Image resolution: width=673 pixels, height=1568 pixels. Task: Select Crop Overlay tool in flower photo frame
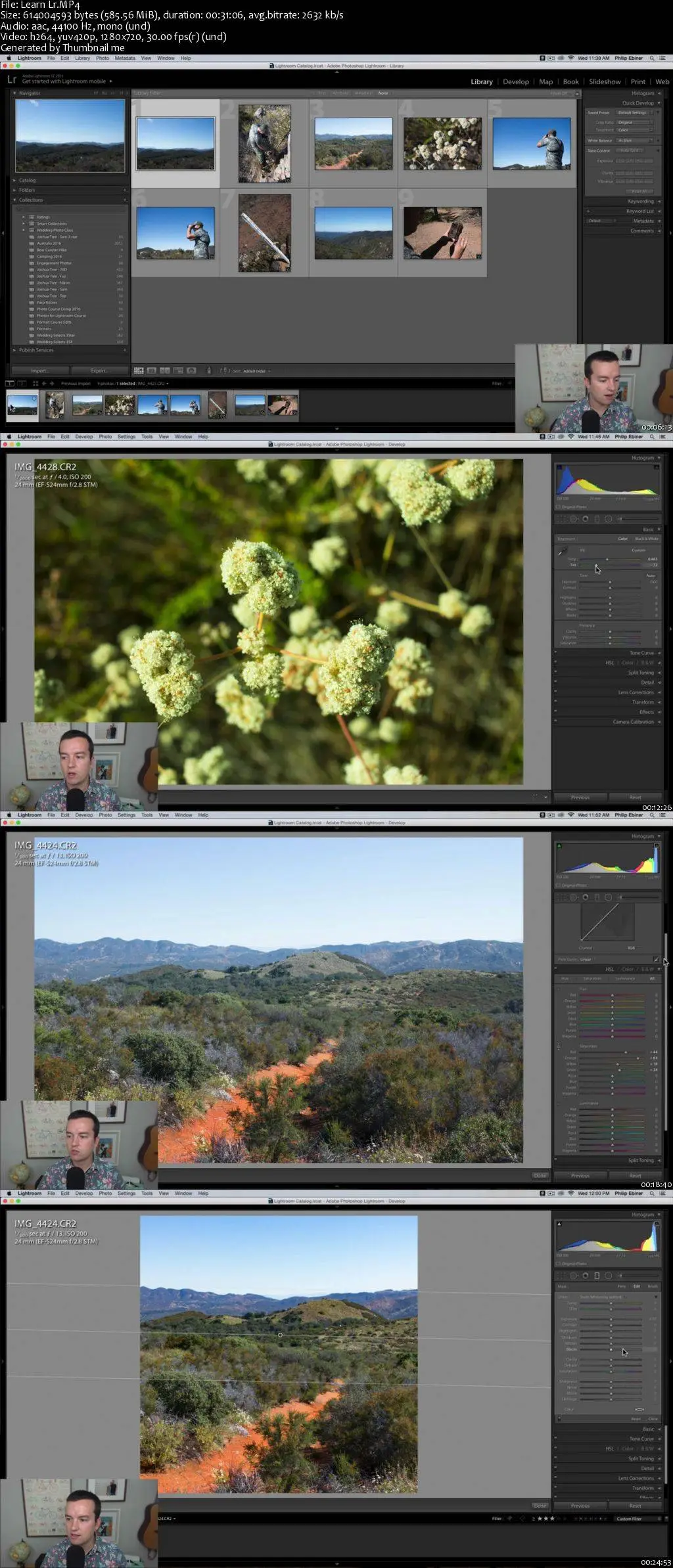pyautogui.click(x=561, y=519)
